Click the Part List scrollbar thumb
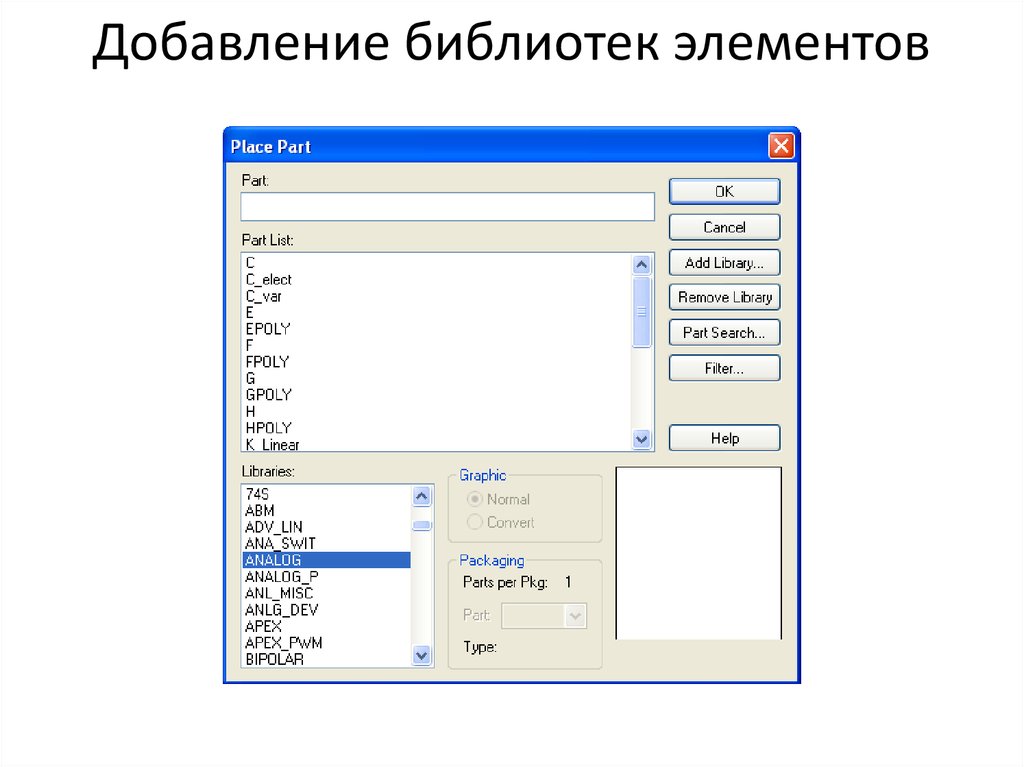The height and width of the screenshot is (767, 1024). click(641, 310)
